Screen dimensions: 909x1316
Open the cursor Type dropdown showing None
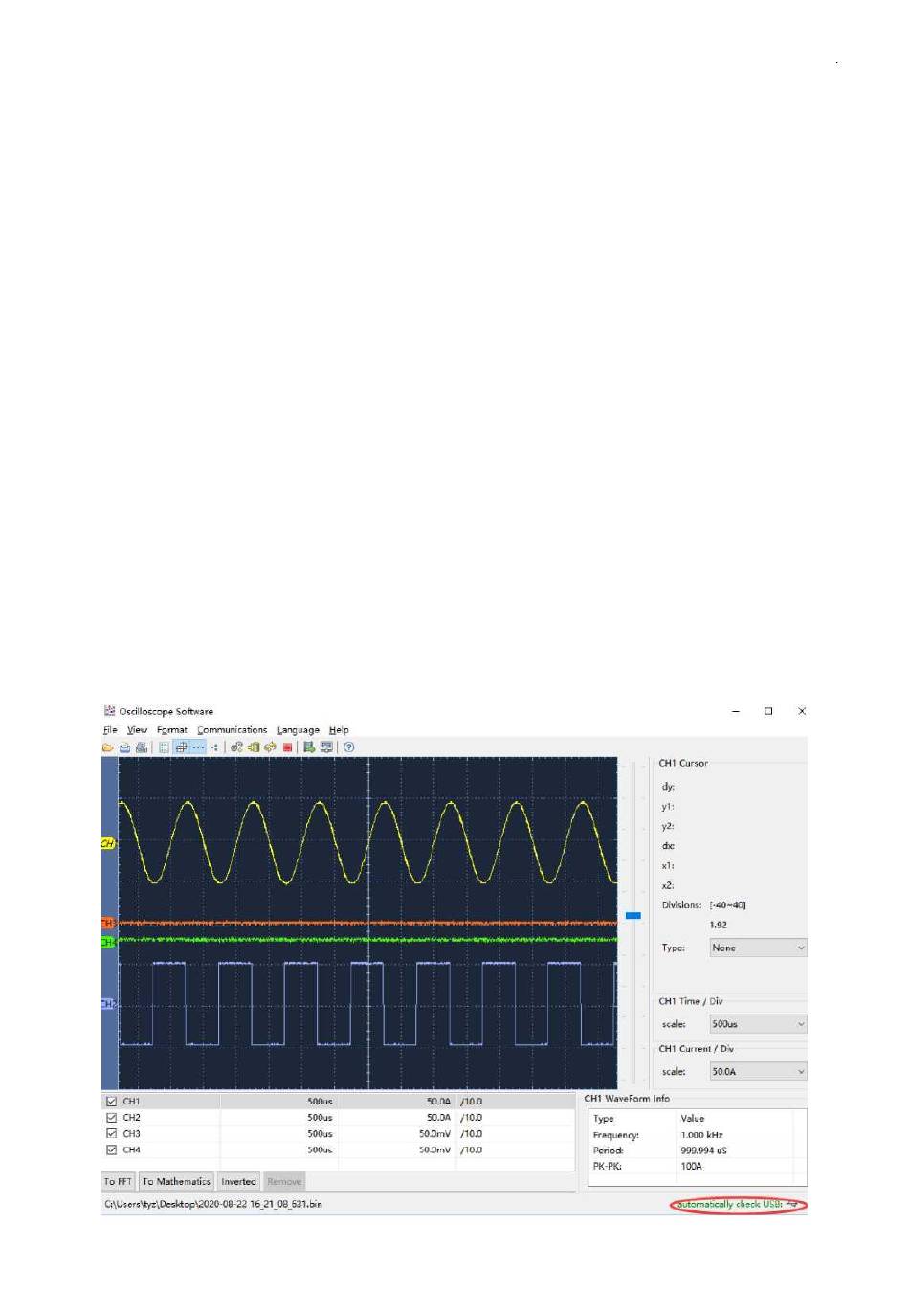click(x=758, y=948)
